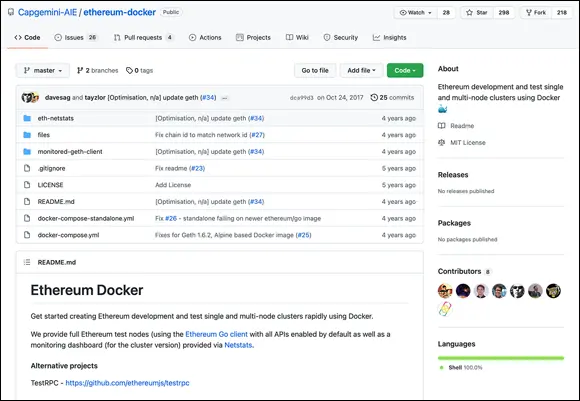Click the Contributors heading link
The image size is (580, 401).
[459, 271]
